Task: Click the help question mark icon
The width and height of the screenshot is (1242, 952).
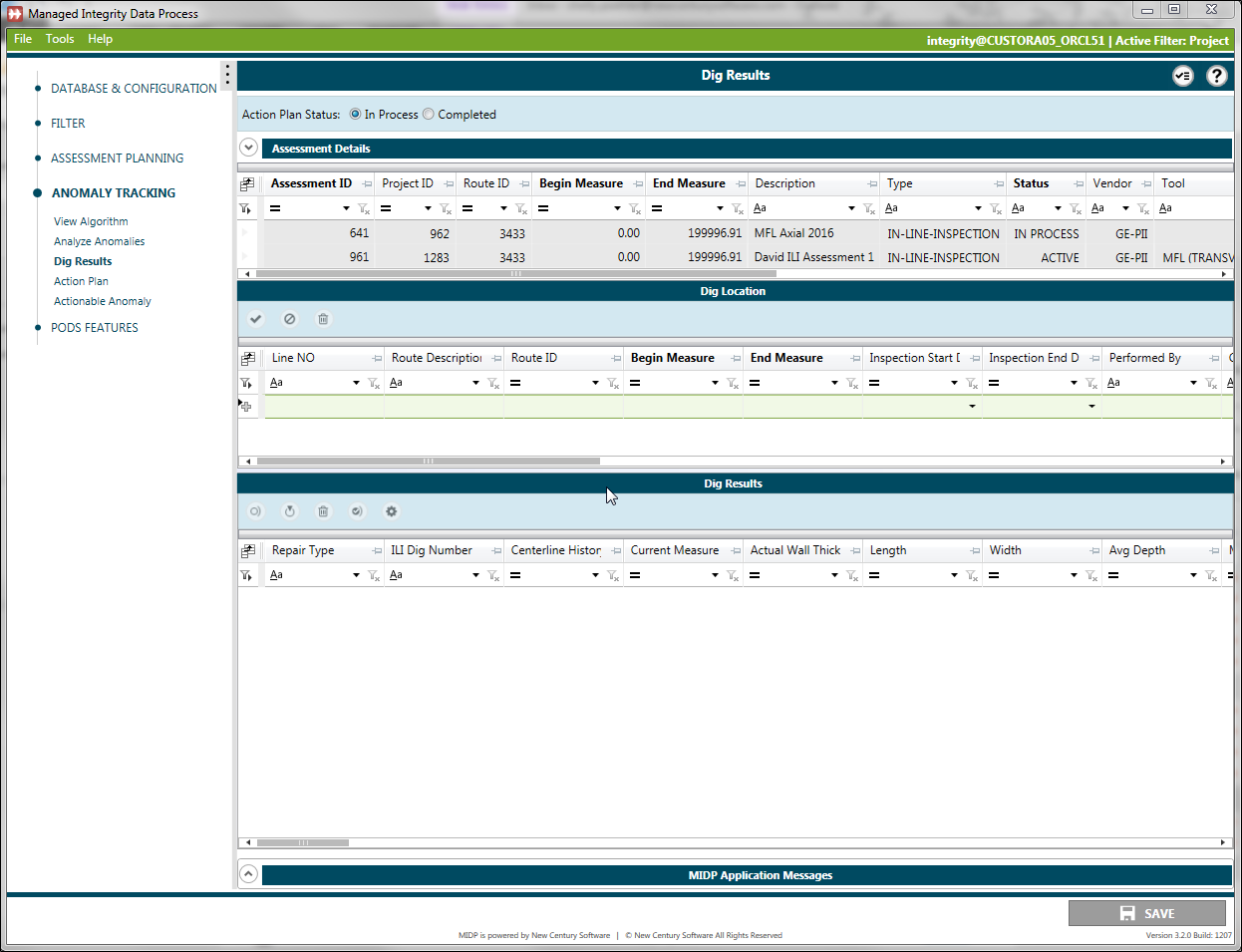Action: tap(1216, 75)
